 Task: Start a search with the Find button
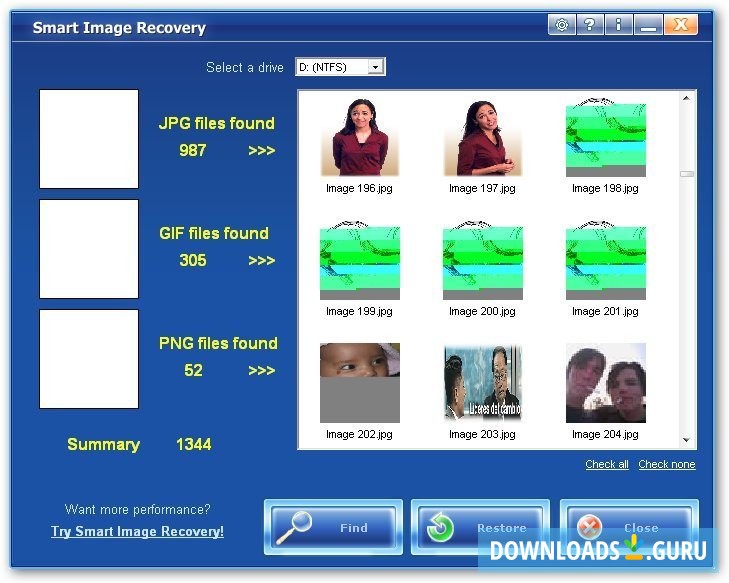pos(333,527)
